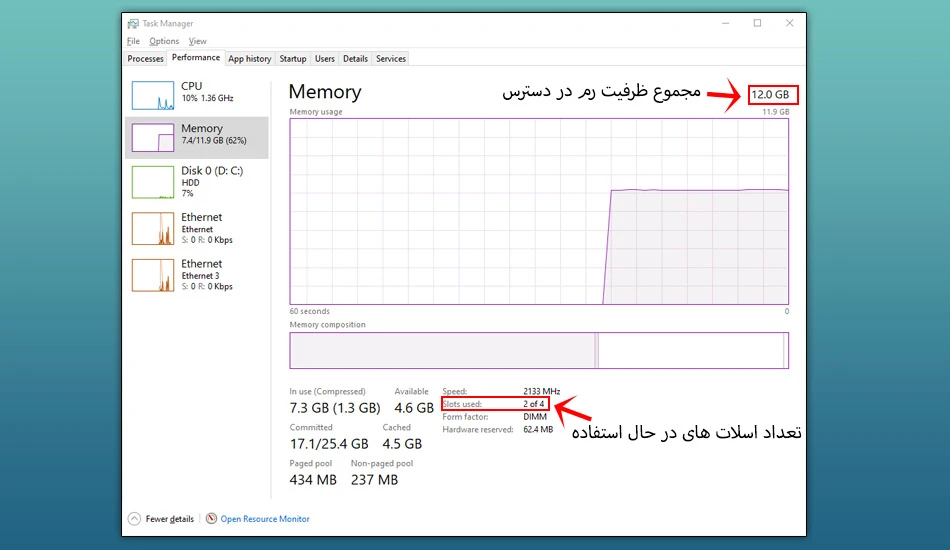Click the Memory composition bar
Screen dimensions: 950x550
point(539,350)
